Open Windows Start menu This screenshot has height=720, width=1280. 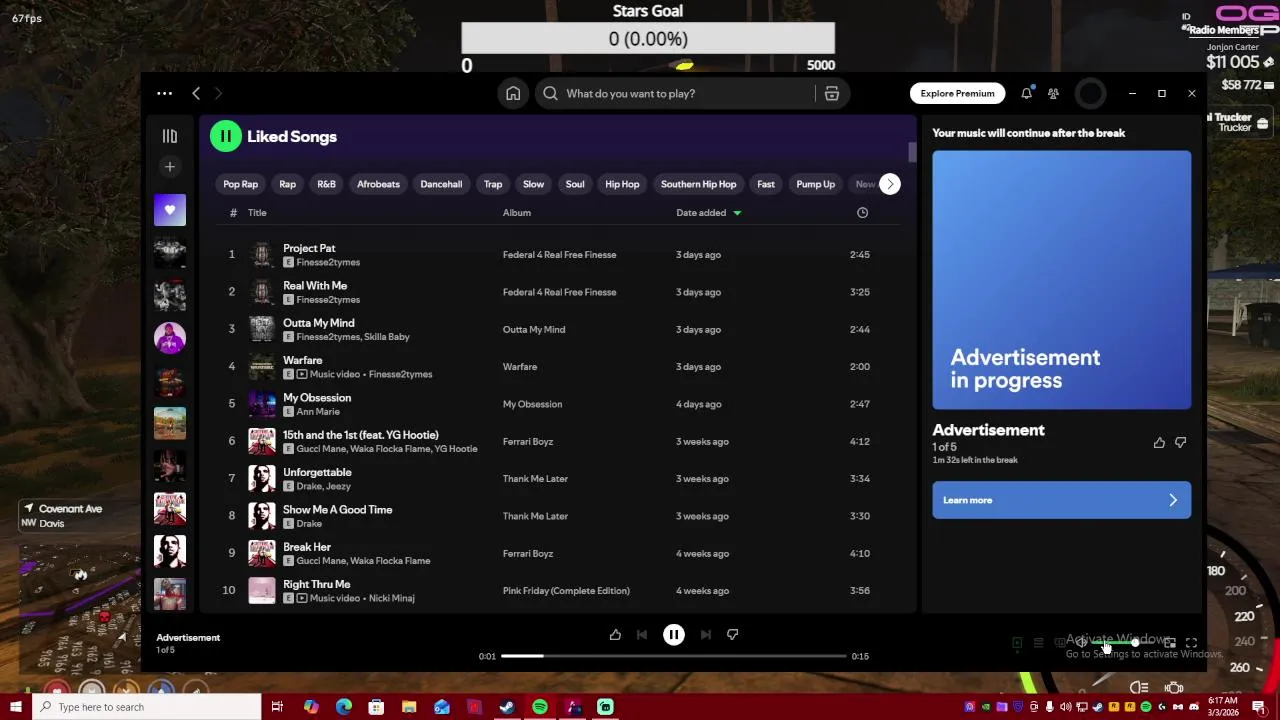tap(16, 707)
